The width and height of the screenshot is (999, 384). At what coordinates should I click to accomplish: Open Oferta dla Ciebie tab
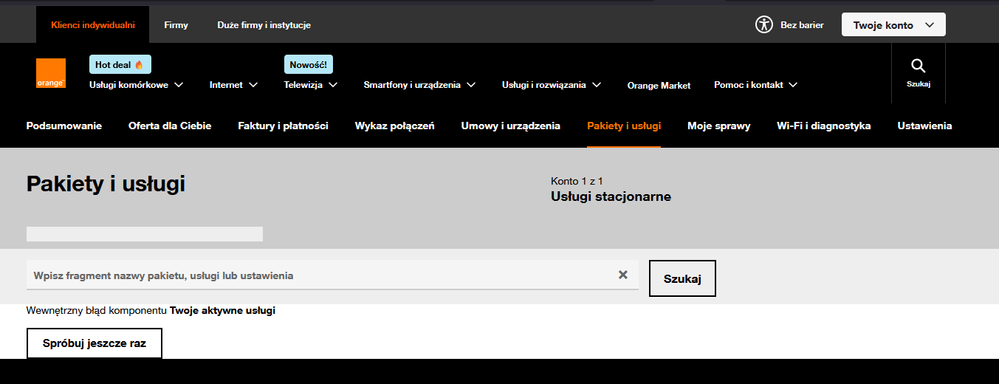tap(169, 126)
